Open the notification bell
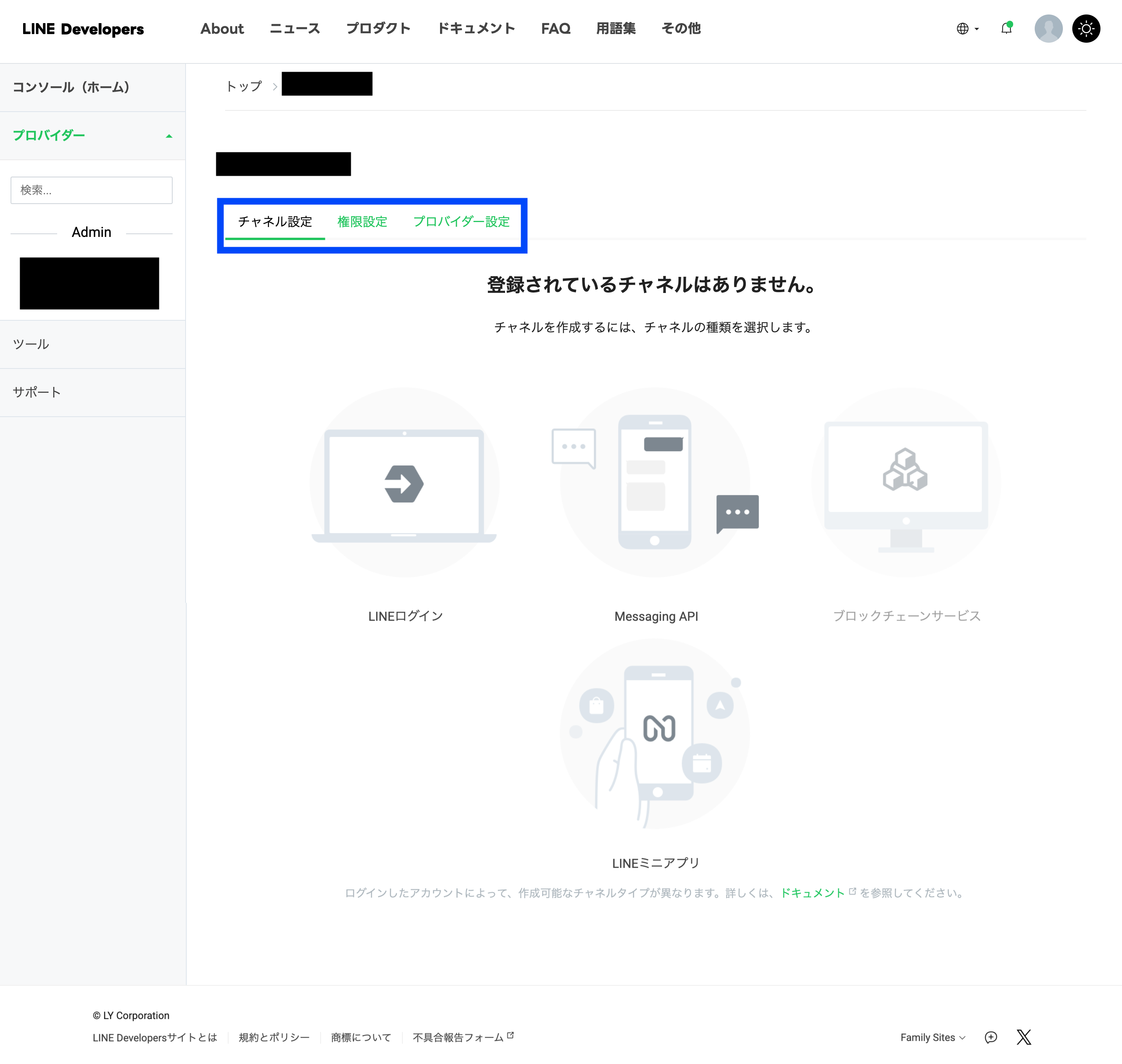 [1007, 28]
